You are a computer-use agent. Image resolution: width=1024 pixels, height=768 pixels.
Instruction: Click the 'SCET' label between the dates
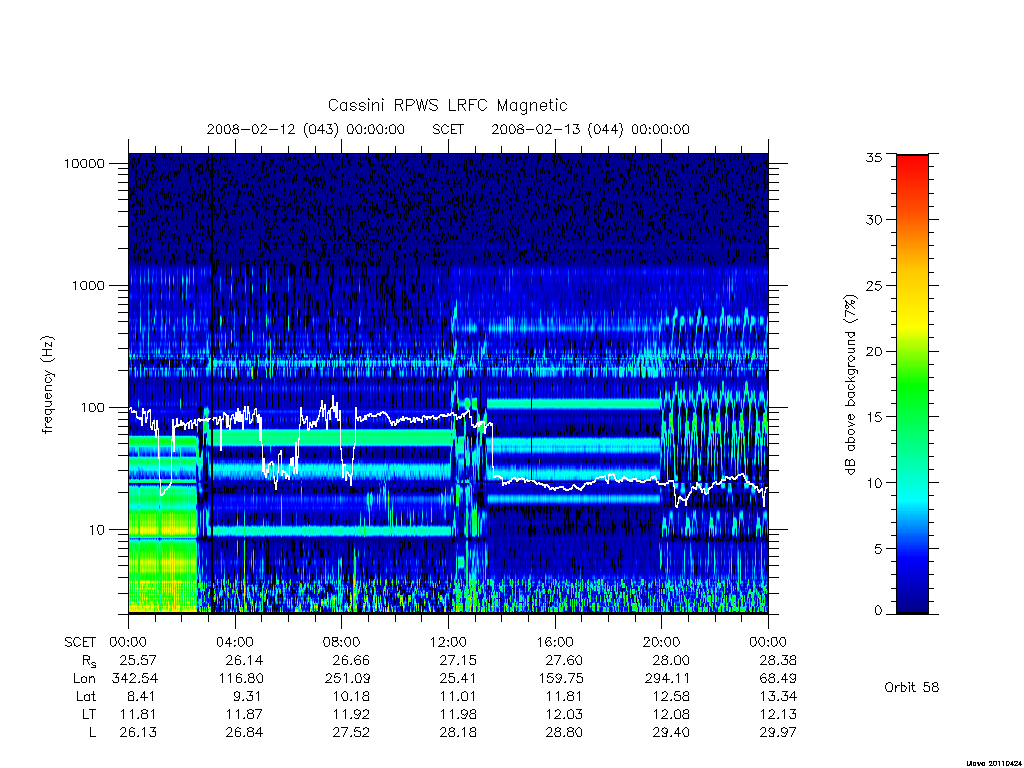(x=448, y=129)
